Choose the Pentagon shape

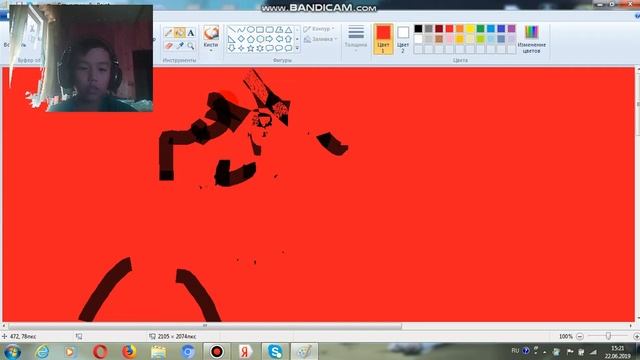(x=250, y=39)
